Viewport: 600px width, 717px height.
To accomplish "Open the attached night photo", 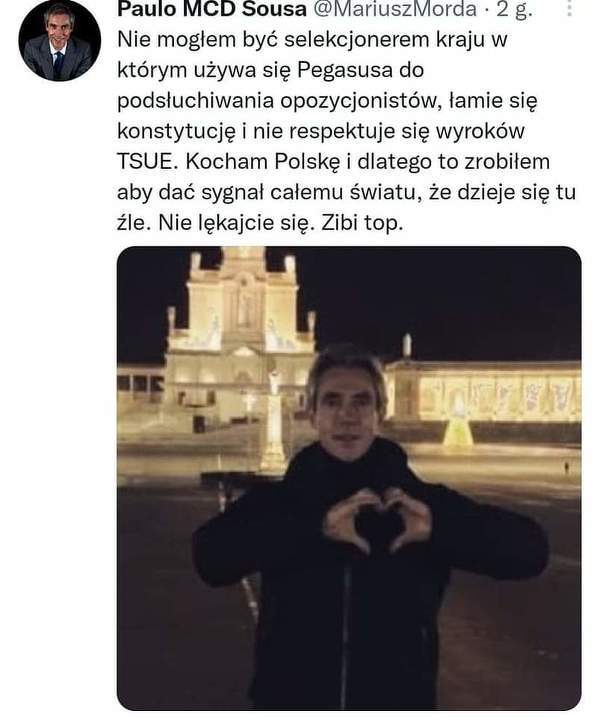I will [x=348, y=478].
